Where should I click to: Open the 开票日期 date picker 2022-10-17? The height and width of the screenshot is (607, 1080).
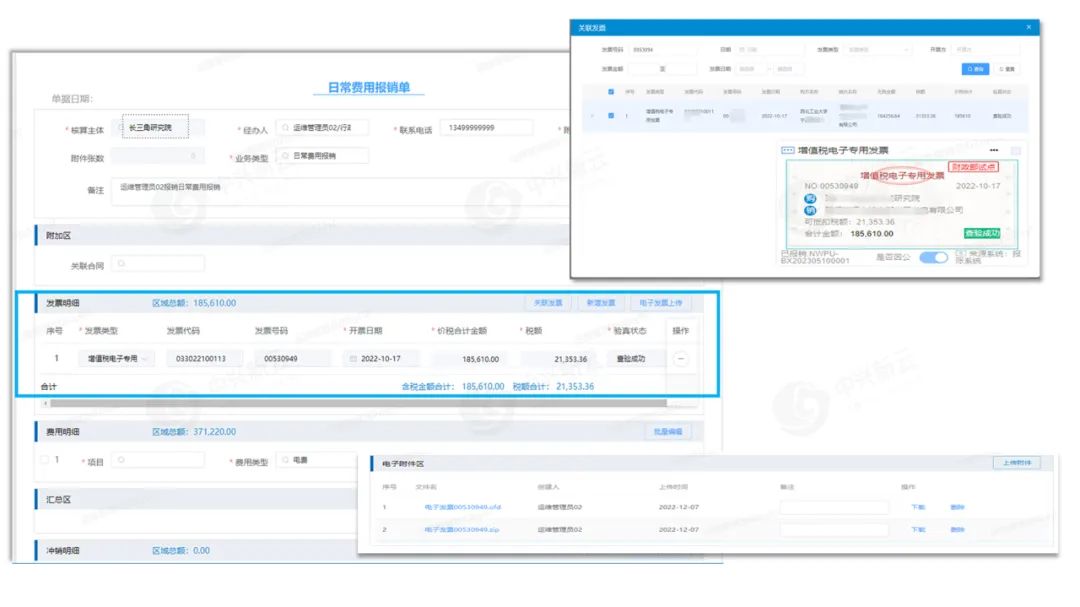pos(381,358)
